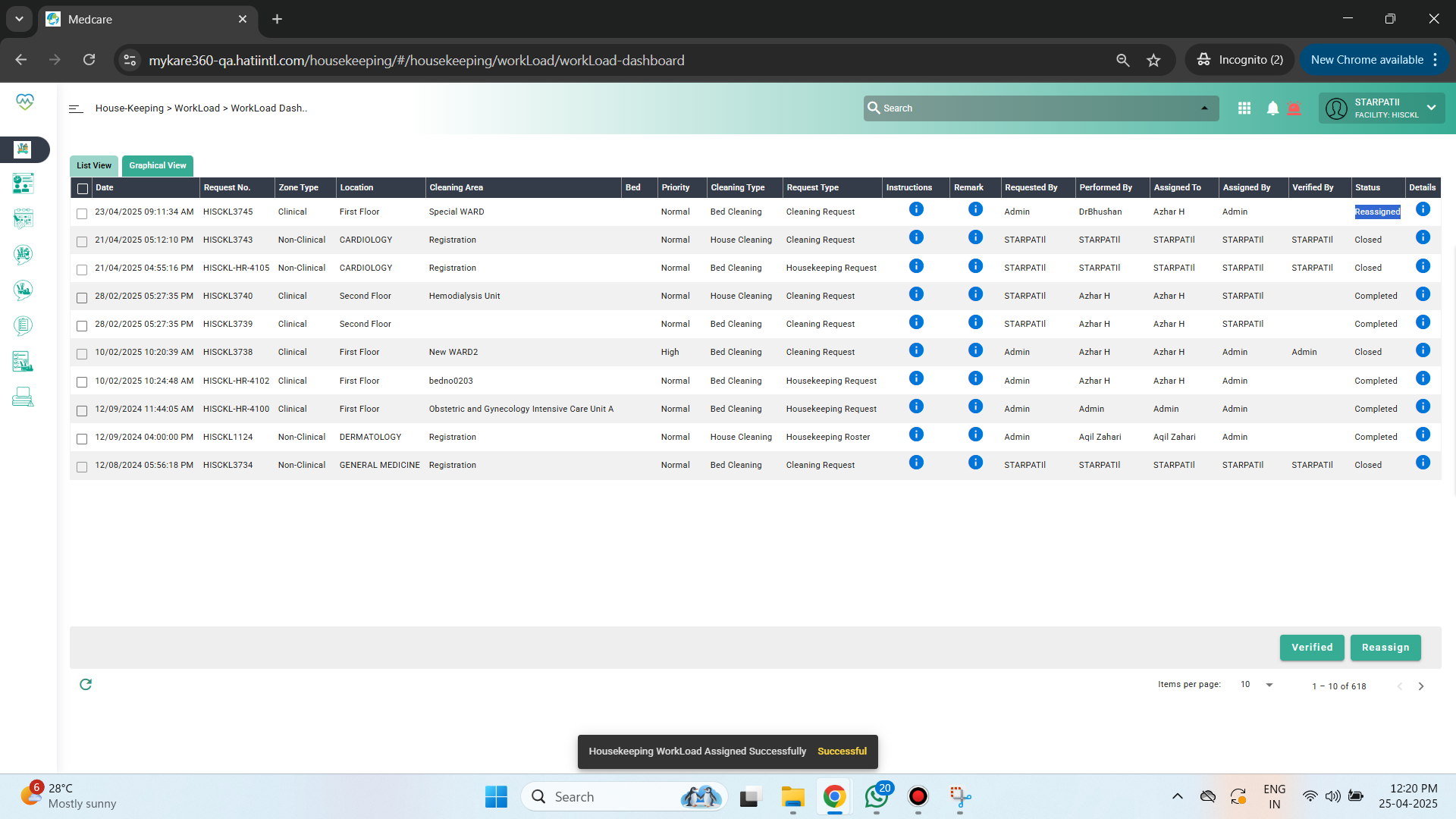The width and height of the screenshot is (1456, 819).
Task: Open Details info icon for HISCKL-HR-4105 row
Action: point(1423,266)
